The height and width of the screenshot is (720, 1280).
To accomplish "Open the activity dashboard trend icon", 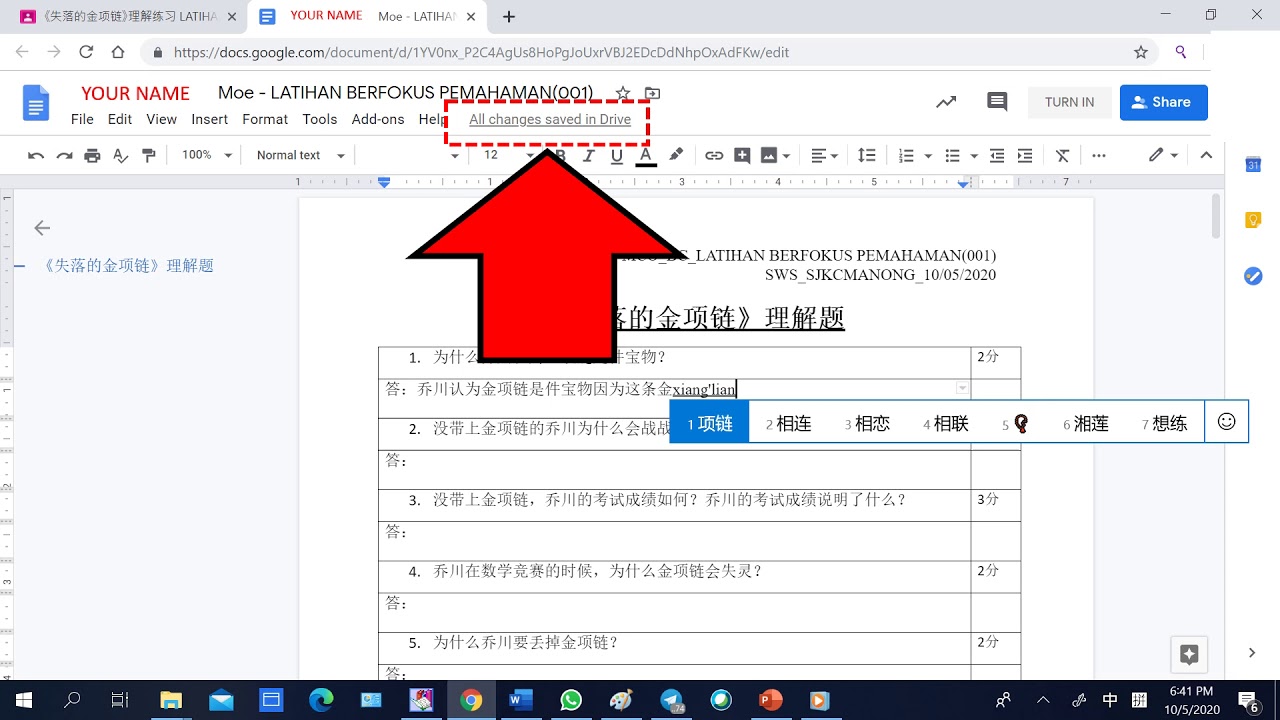I will pos(946,102).
